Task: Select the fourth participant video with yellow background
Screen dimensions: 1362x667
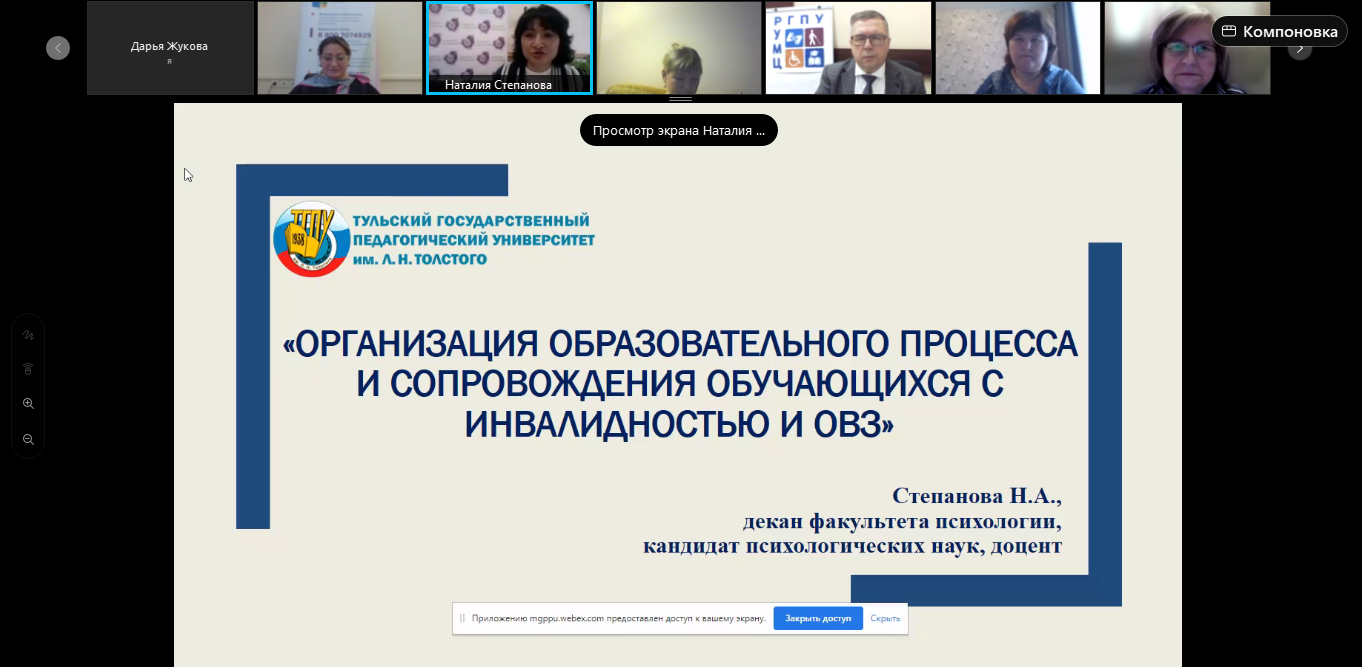Action: 678,48
